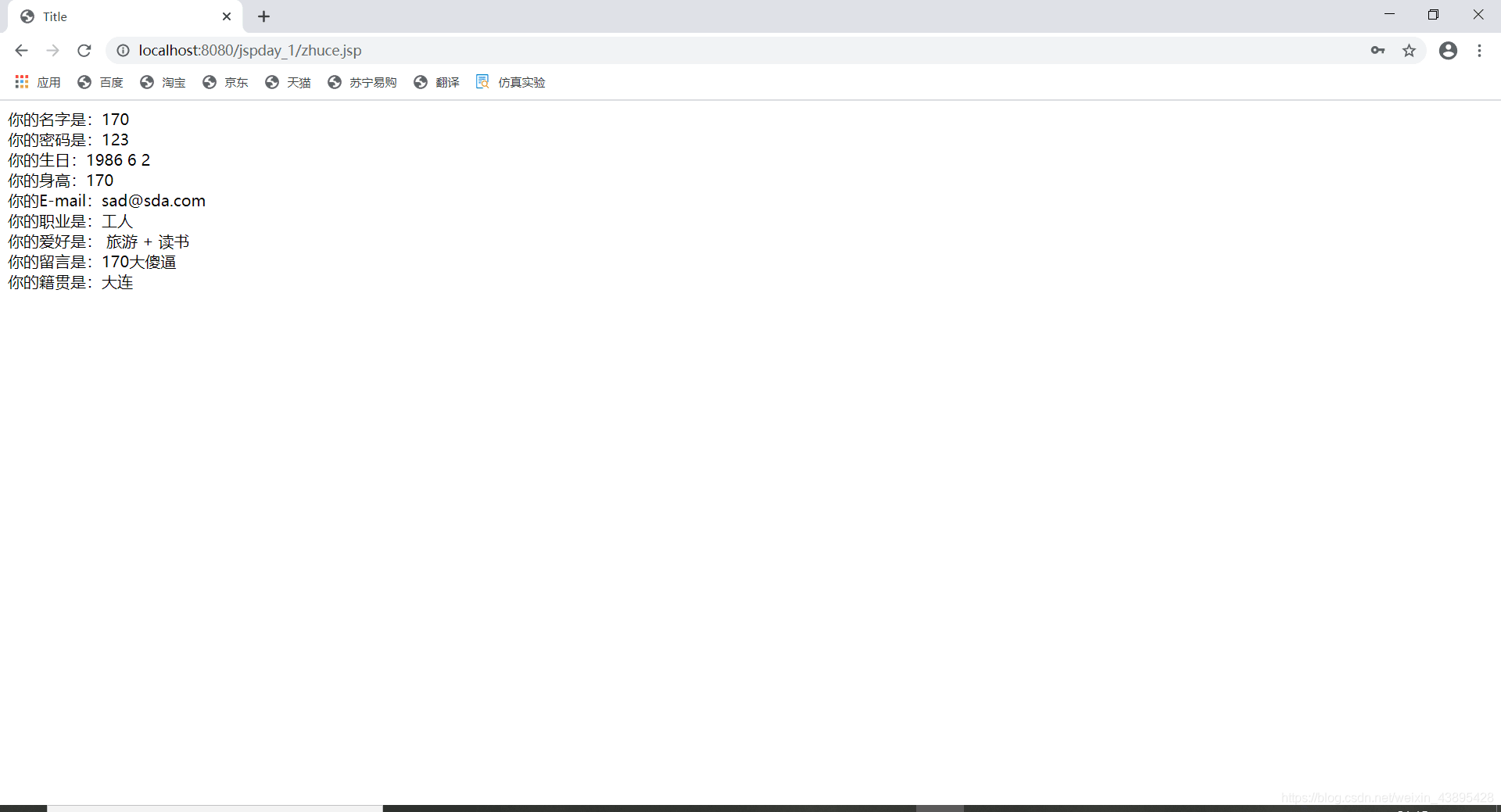View site information icon in address bar
The image size is (1501, 812).
(x=123, y=51)
